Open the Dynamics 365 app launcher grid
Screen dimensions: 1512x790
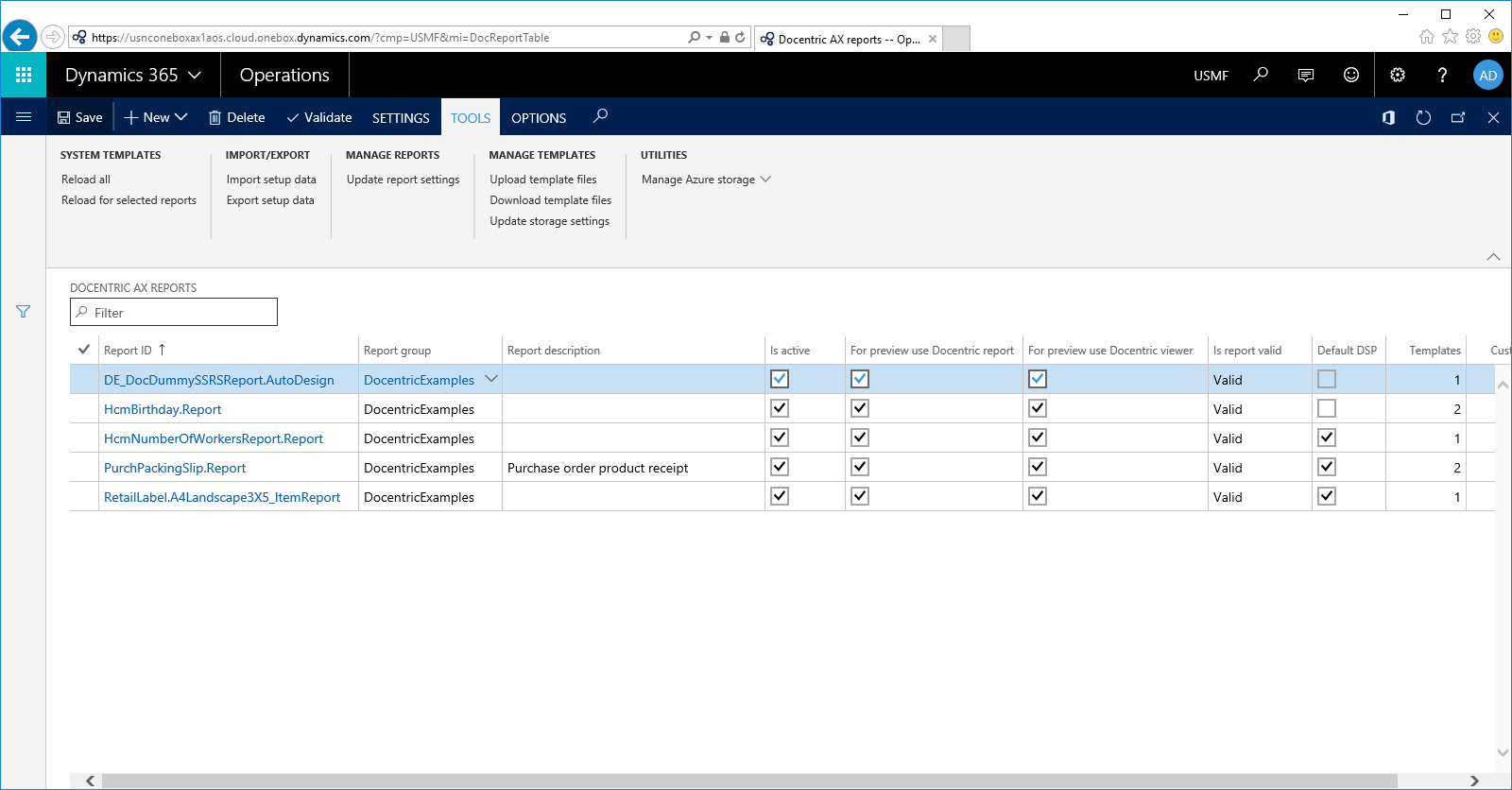[x=24, y=75]
